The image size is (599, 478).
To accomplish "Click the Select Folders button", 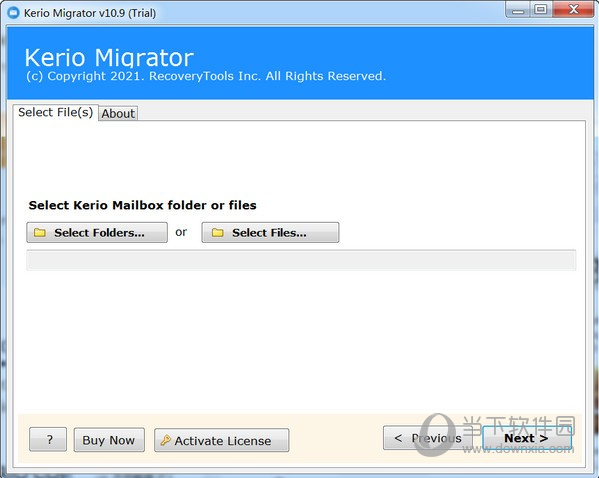I will (97, 232).
